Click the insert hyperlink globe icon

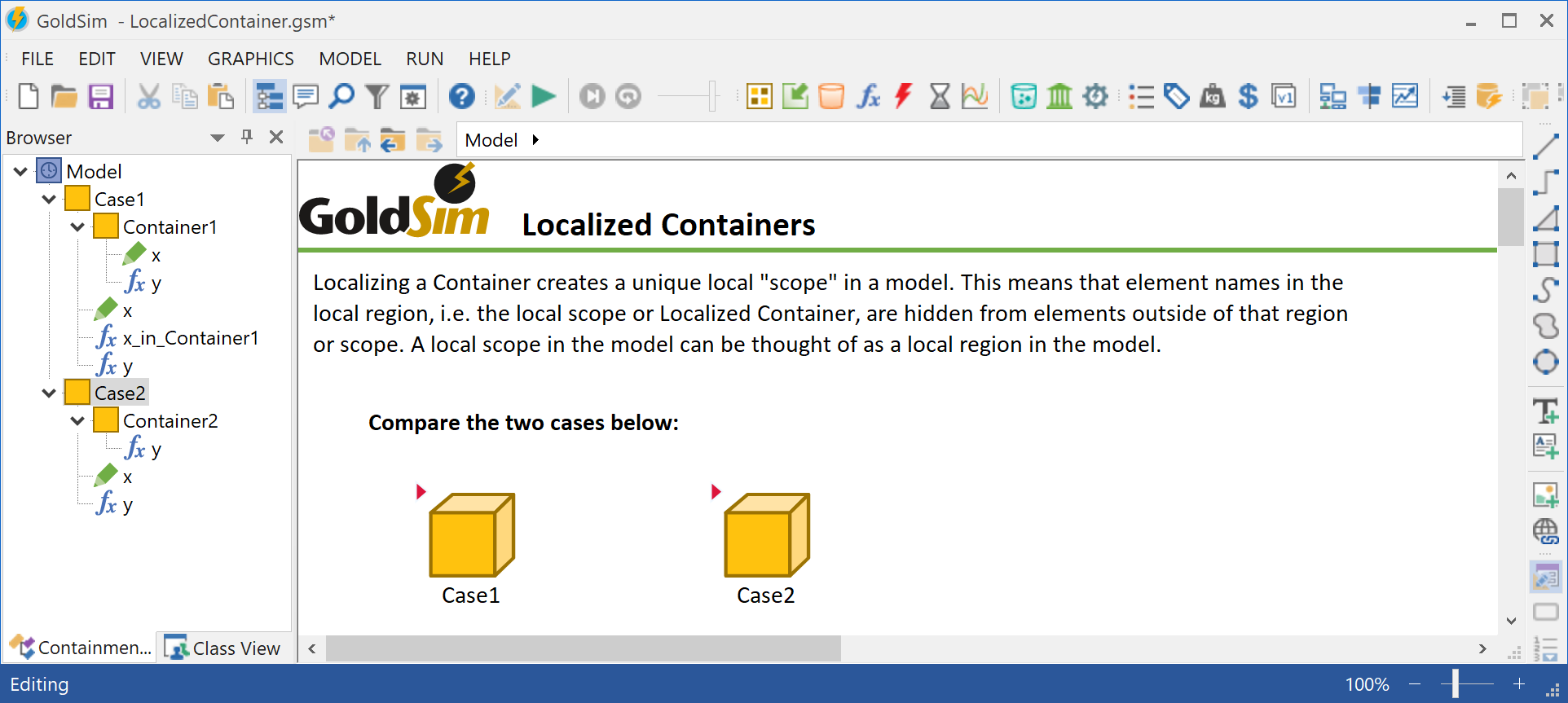pos(1545,531)
